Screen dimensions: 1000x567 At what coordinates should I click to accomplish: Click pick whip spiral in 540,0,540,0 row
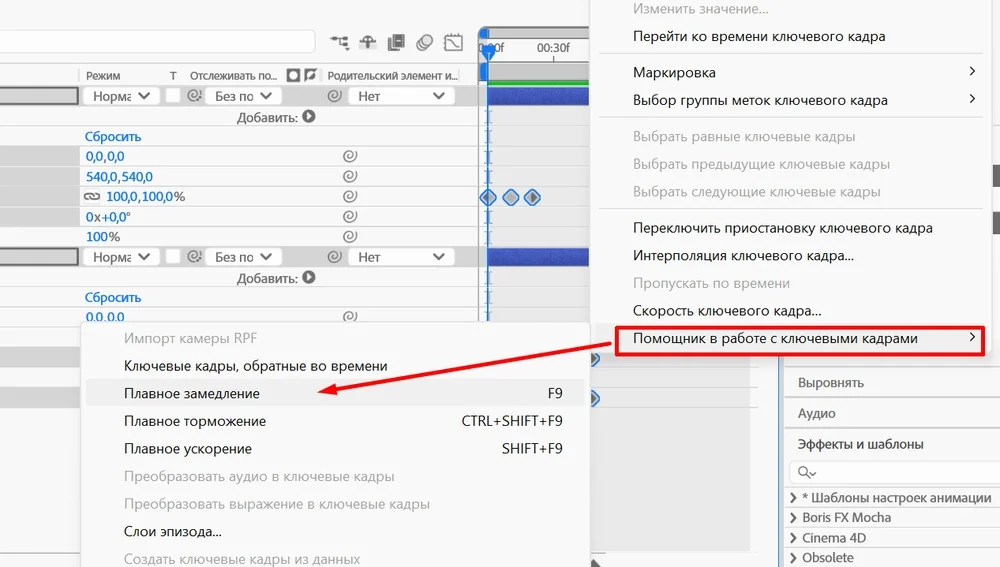pos(349,176)
